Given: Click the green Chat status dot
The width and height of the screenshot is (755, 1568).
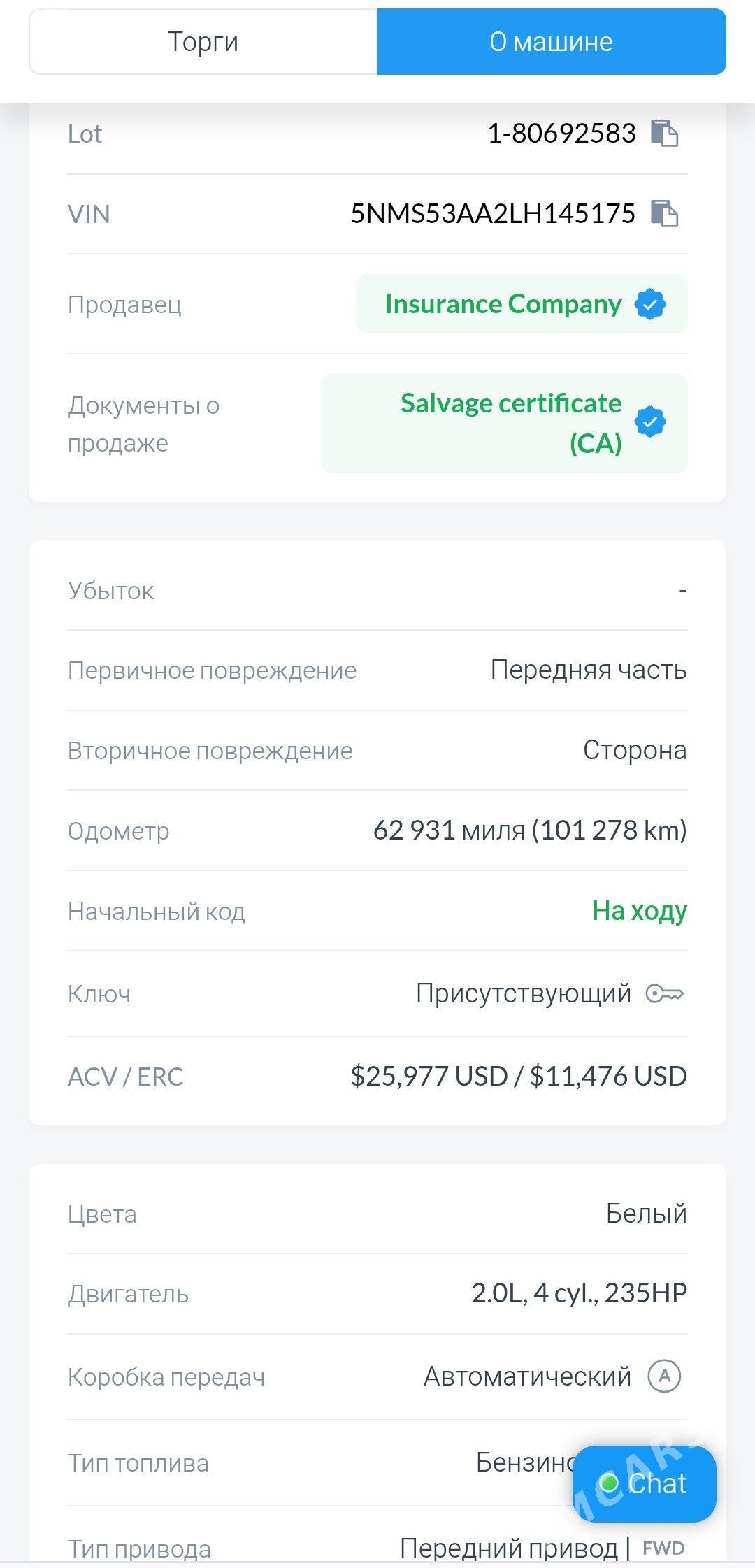Looking at the screenshot, I should pos(610,1483).
